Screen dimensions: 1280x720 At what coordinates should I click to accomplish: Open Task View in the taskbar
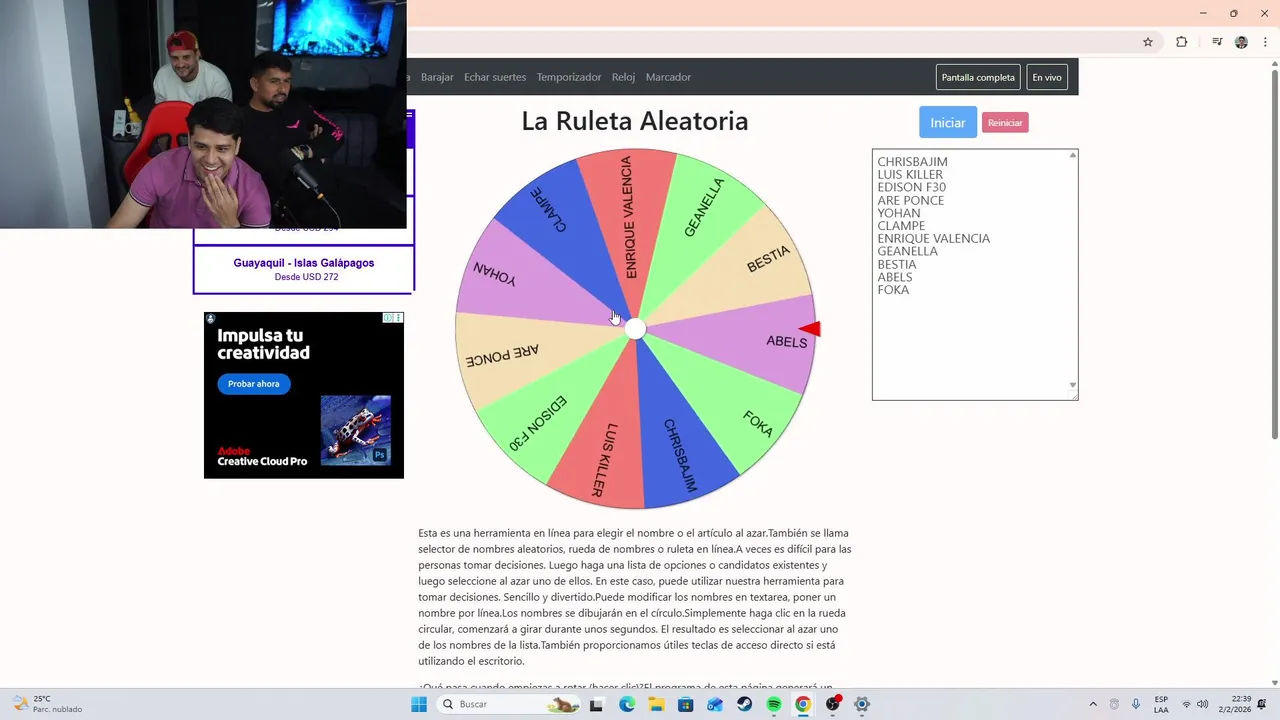(596, 704)
